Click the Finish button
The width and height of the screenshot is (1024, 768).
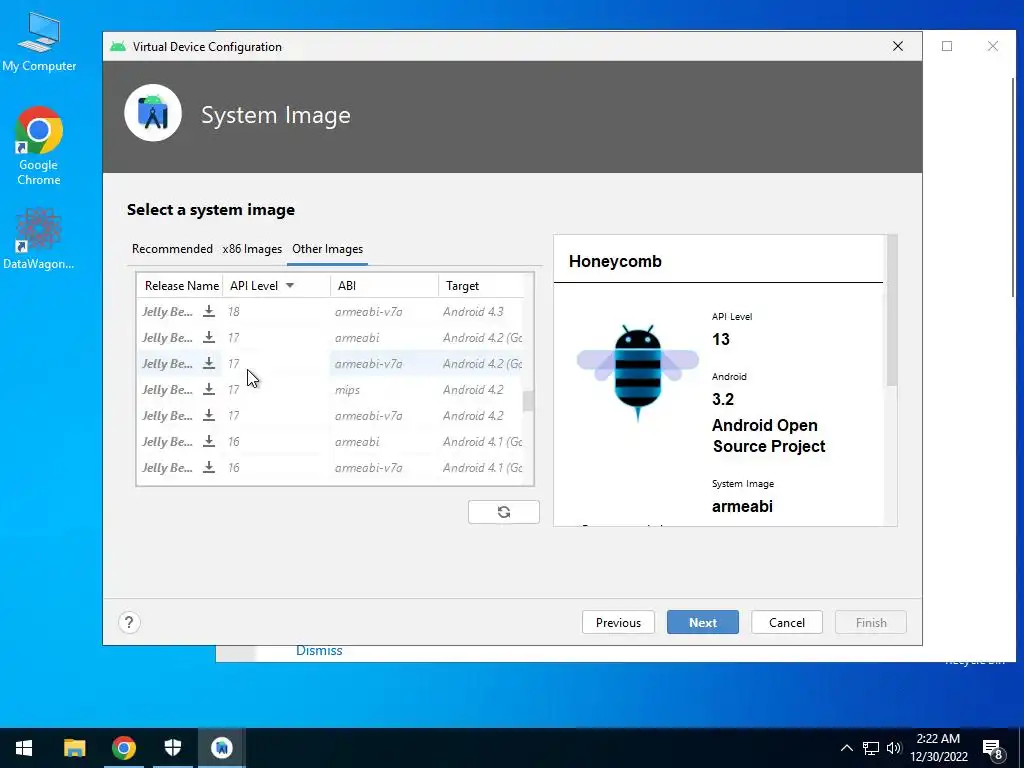tap(871, 622)
